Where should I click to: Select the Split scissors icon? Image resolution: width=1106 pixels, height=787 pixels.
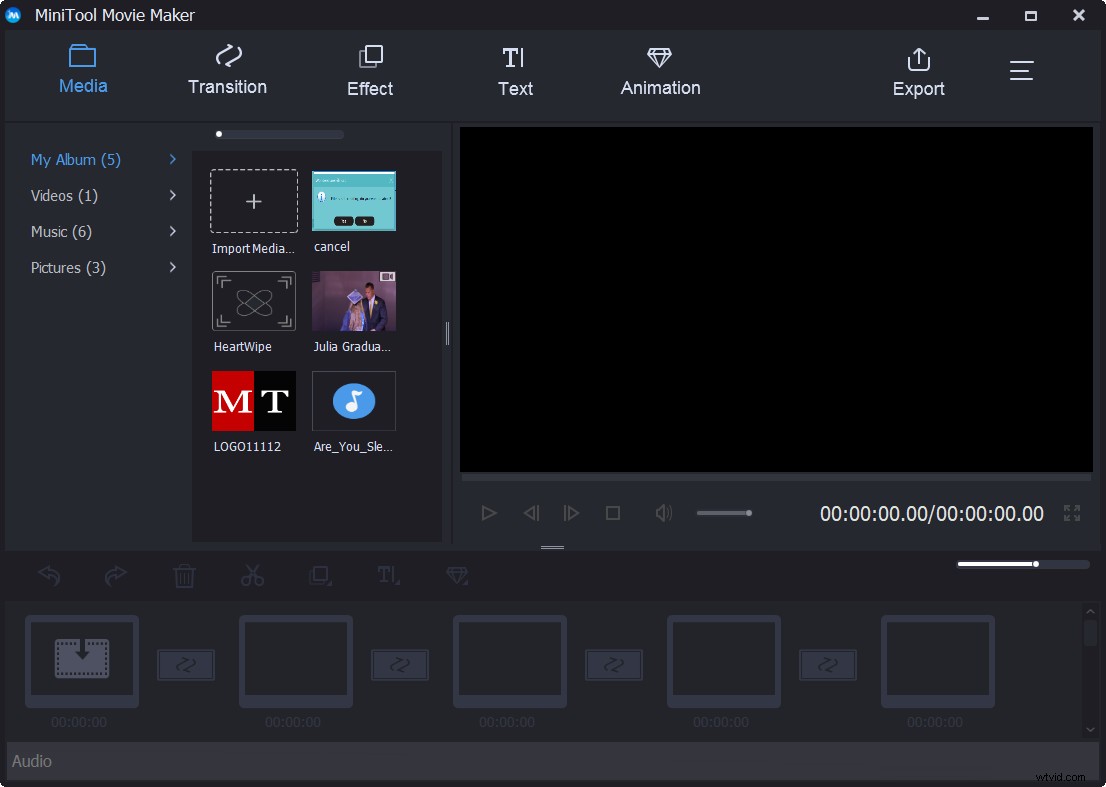tap(252, 576)
